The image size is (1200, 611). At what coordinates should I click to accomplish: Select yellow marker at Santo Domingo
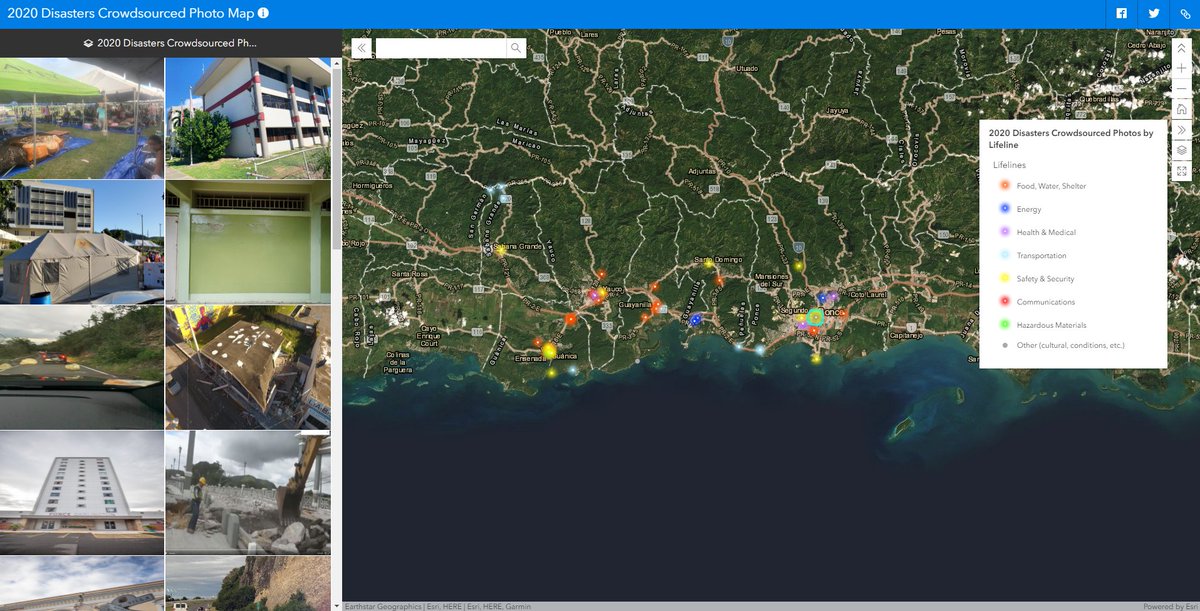click(709, 265)
